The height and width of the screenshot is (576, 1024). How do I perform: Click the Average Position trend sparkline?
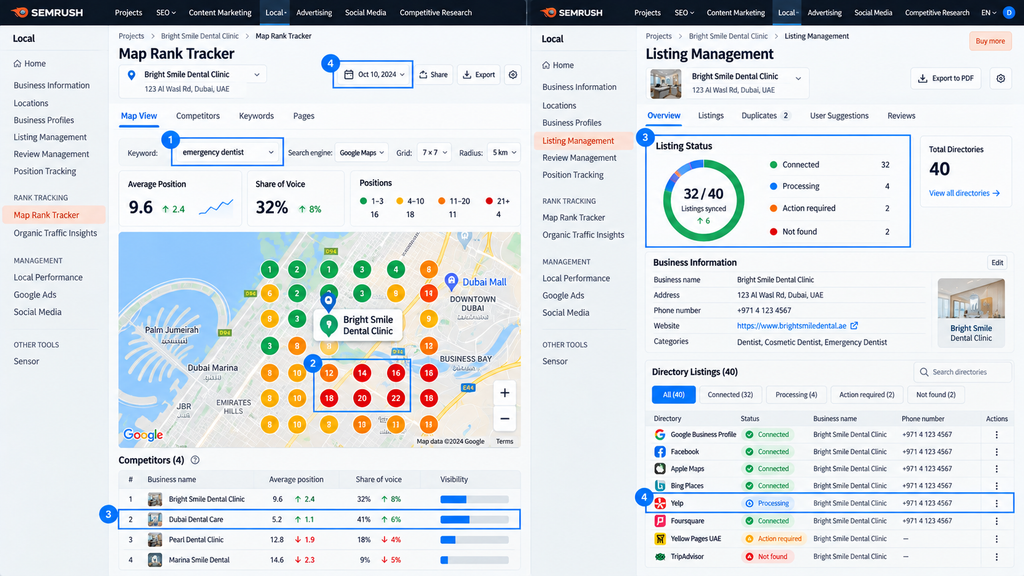(x=216, y=208)
